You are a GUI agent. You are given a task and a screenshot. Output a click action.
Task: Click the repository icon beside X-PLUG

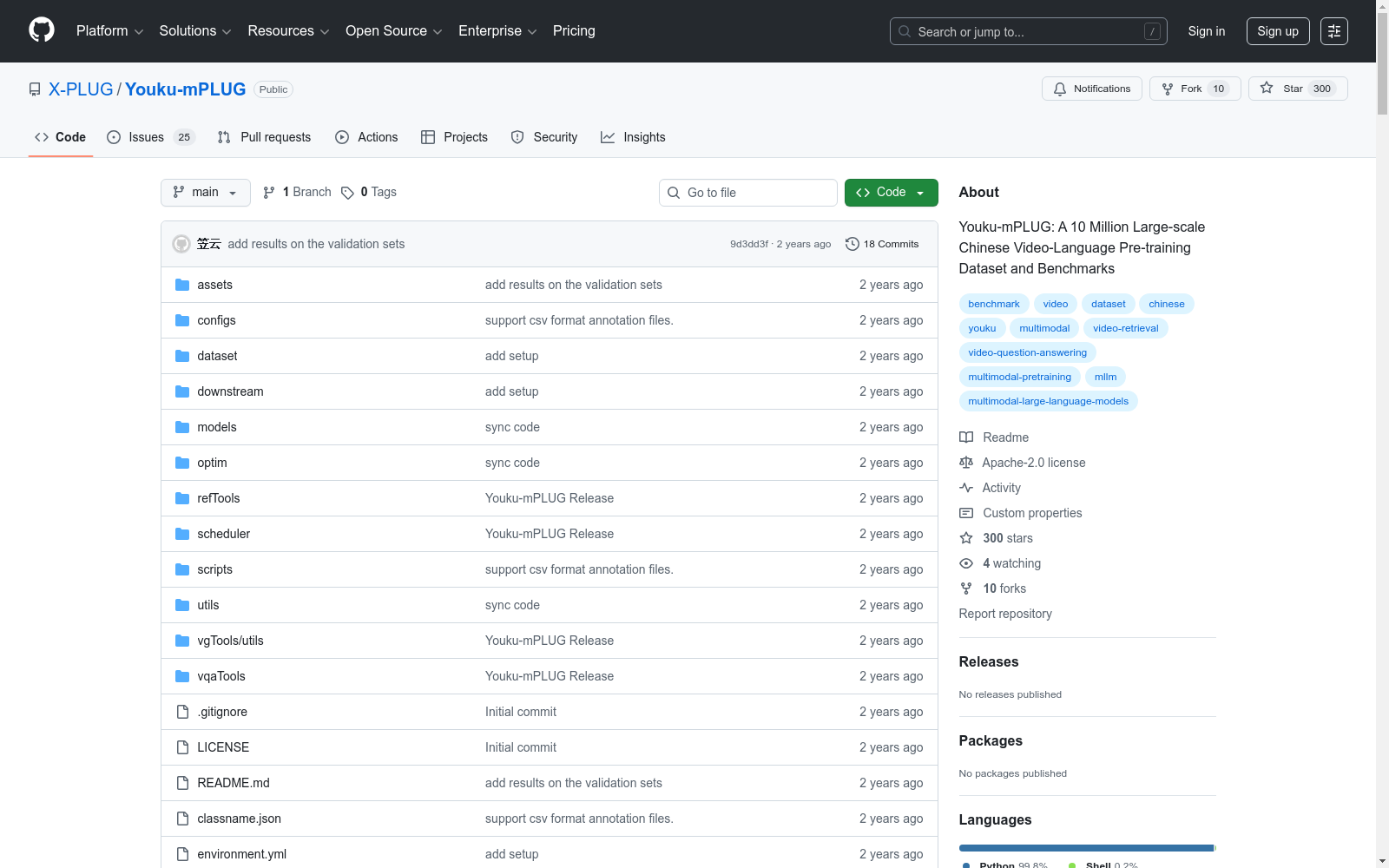35,89
